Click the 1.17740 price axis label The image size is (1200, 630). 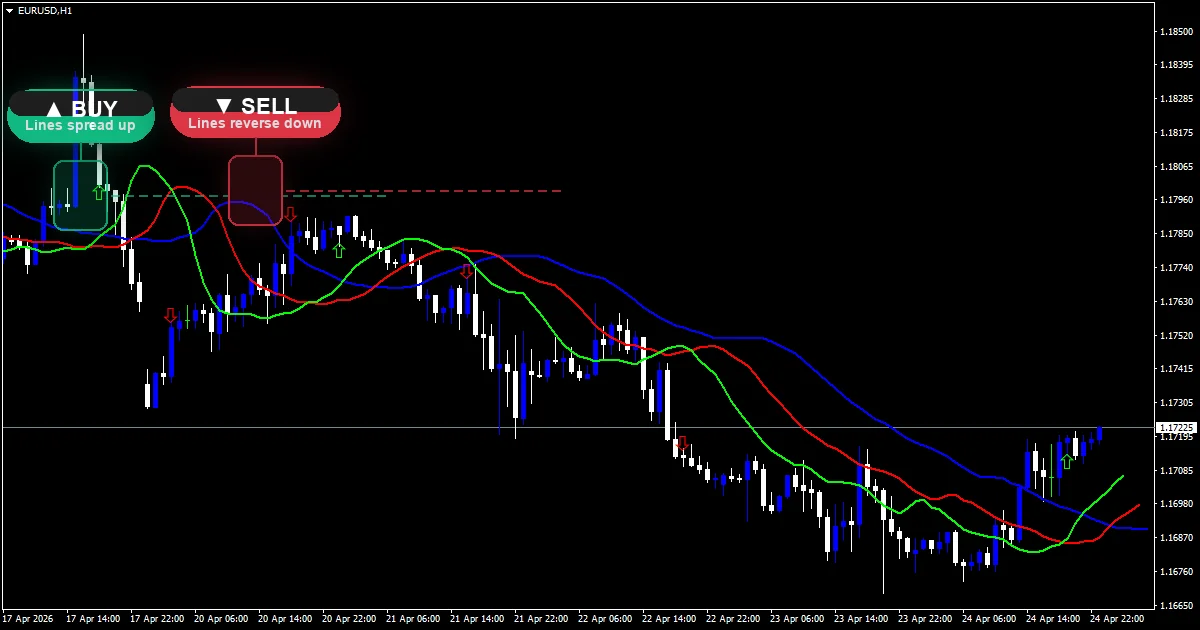[x=1176, y=268]
